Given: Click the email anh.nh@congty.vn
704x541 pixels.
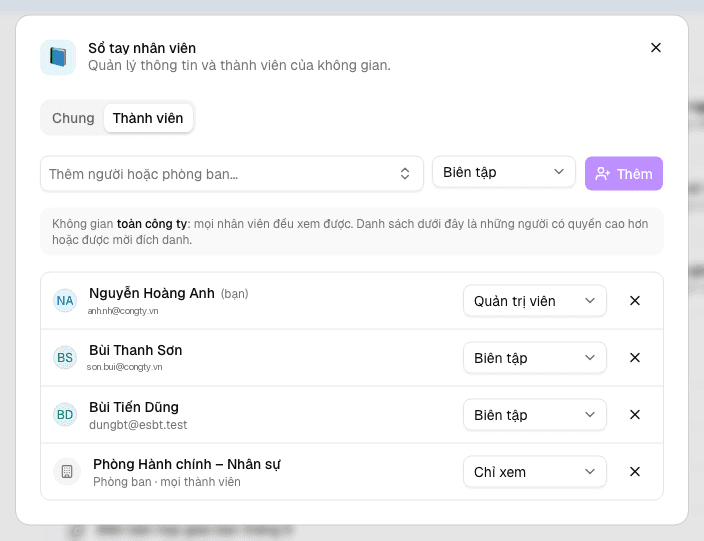Looking at the screenshot, I should [123, 311].
